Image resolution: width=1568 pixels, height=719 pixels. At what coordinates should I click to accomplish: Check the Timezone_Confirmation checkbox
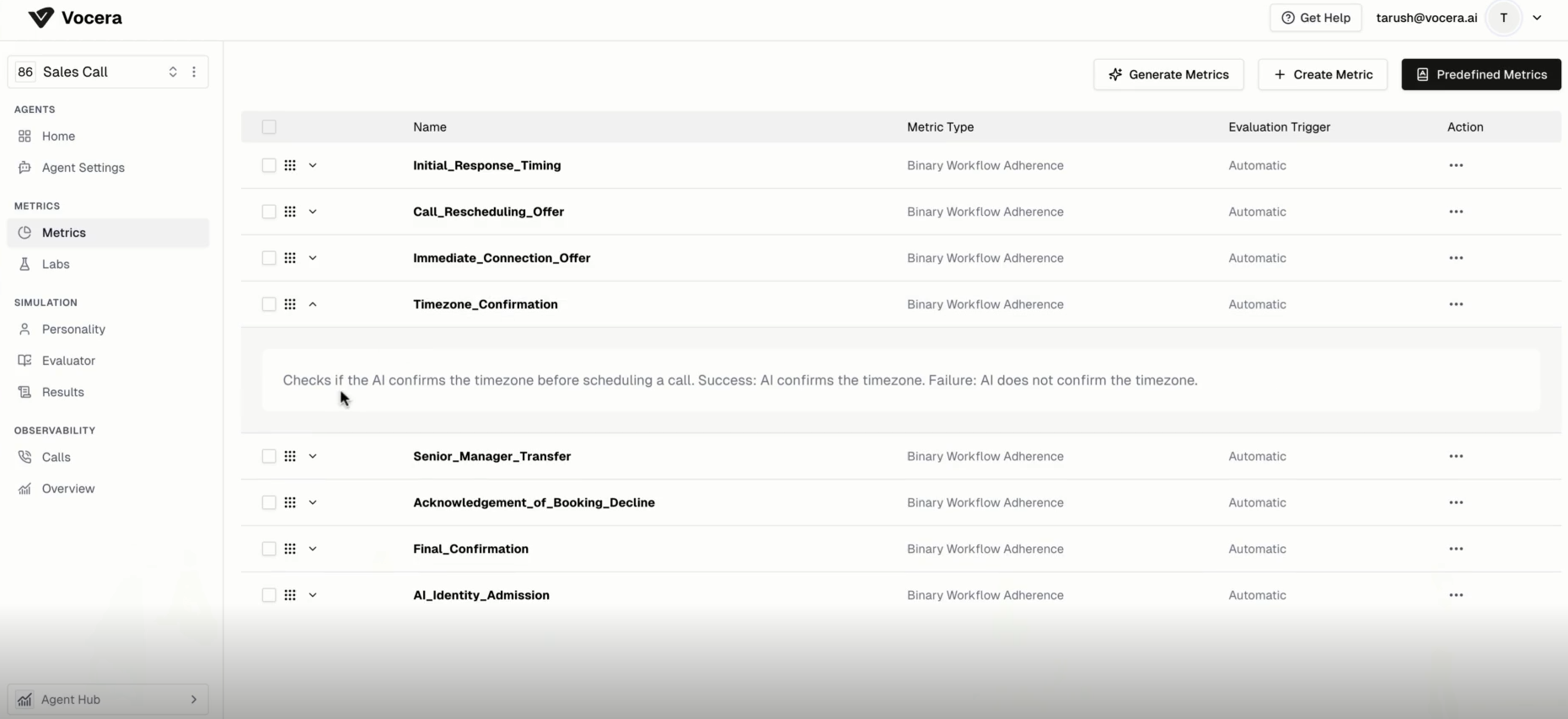pyautogui.click(x=269, y=304)
